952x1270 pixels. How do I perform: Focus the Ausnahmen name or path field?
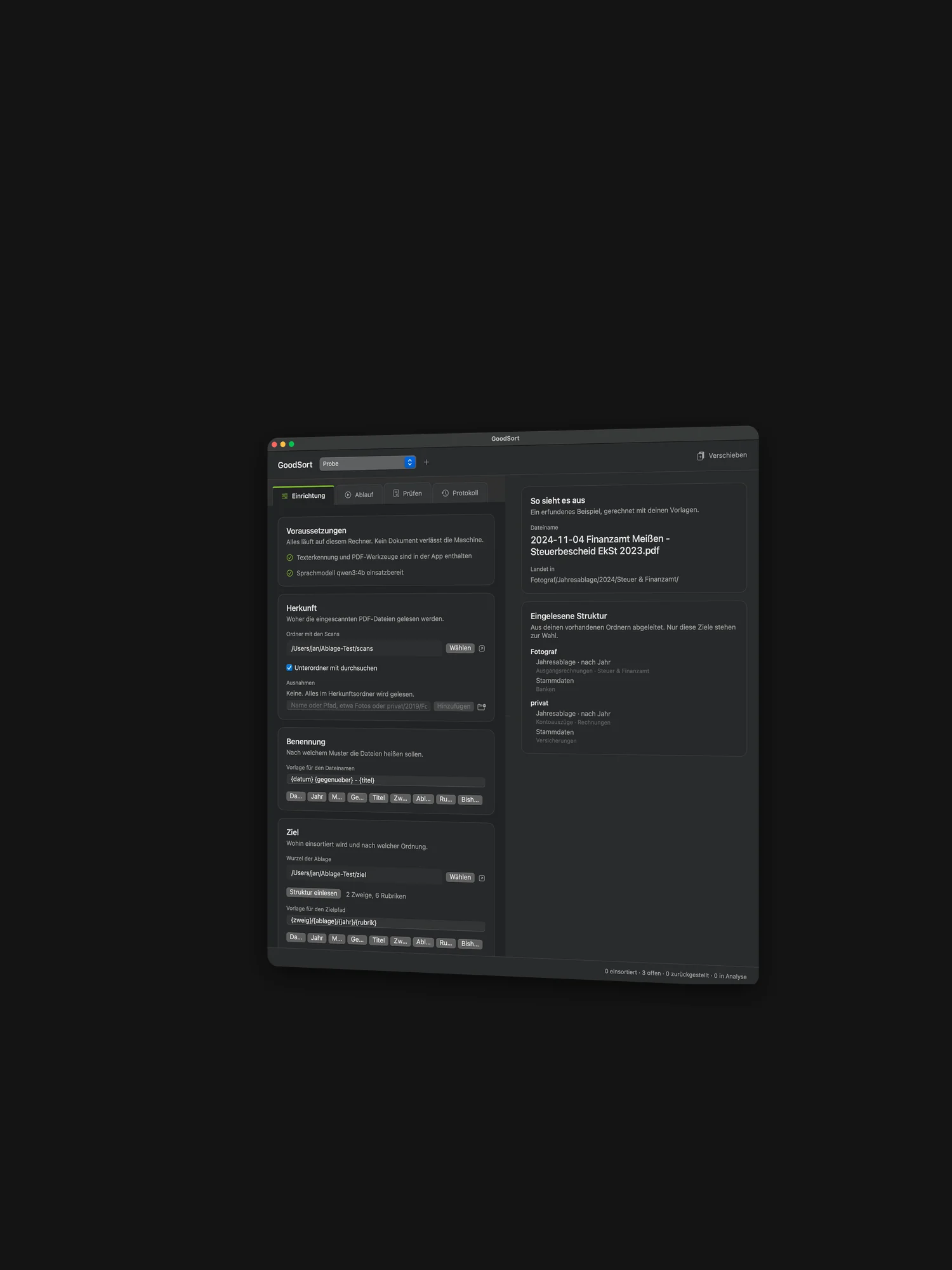(x=359, y=705)
